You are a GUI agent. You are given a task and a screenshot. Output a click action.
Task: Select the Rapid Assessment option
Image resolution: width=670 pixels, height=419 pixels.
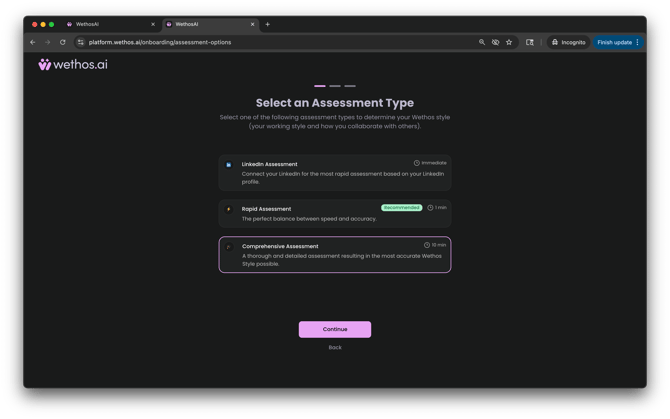[x=335, y=213]
